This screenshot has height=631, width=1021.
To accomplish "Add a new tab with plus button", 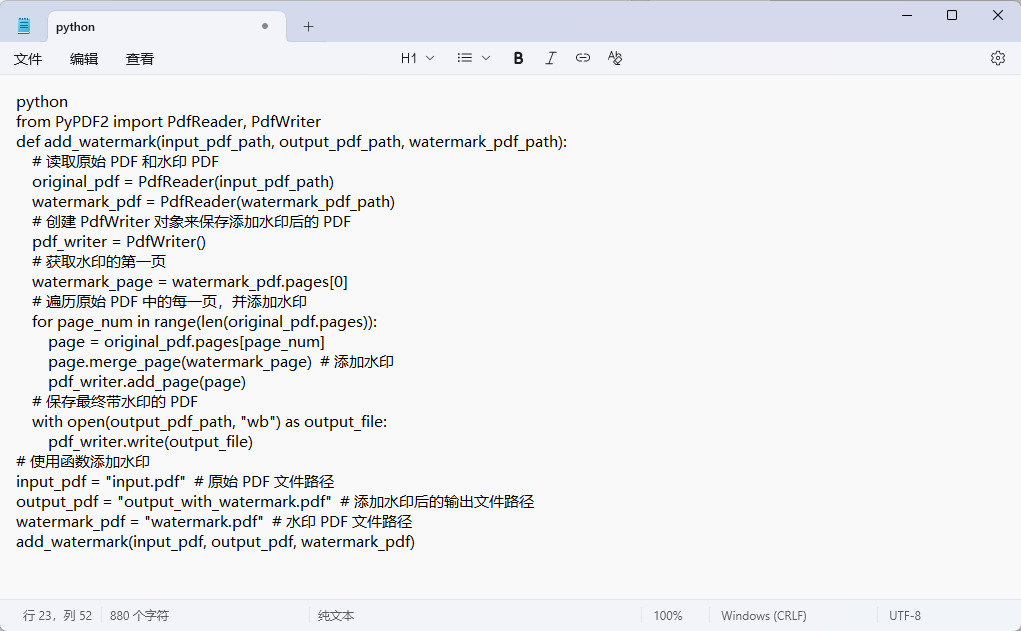I will coord(309,27).
